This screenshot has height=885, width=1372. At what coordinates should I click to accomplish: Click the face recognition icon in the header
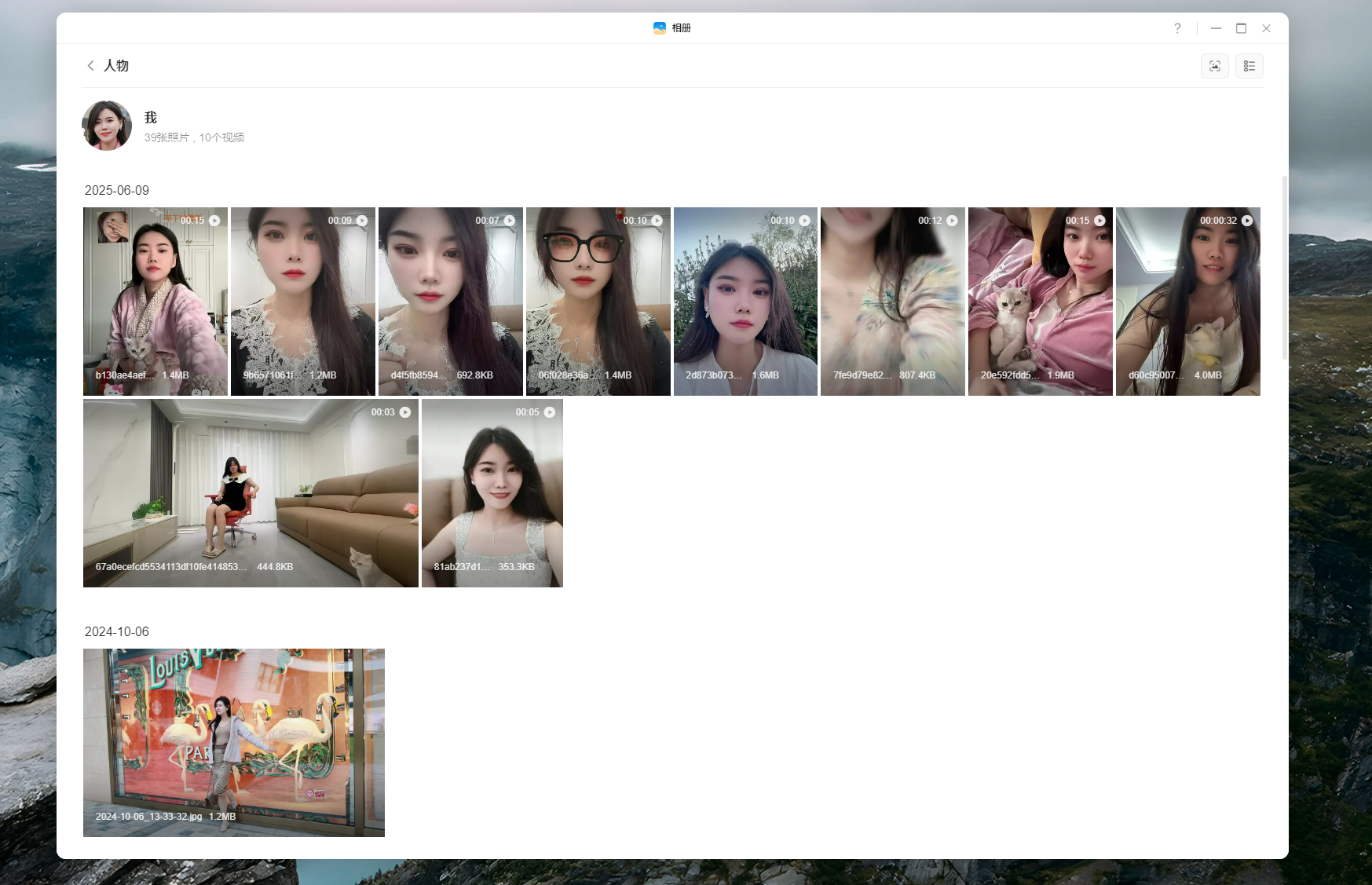(1214, 66)
